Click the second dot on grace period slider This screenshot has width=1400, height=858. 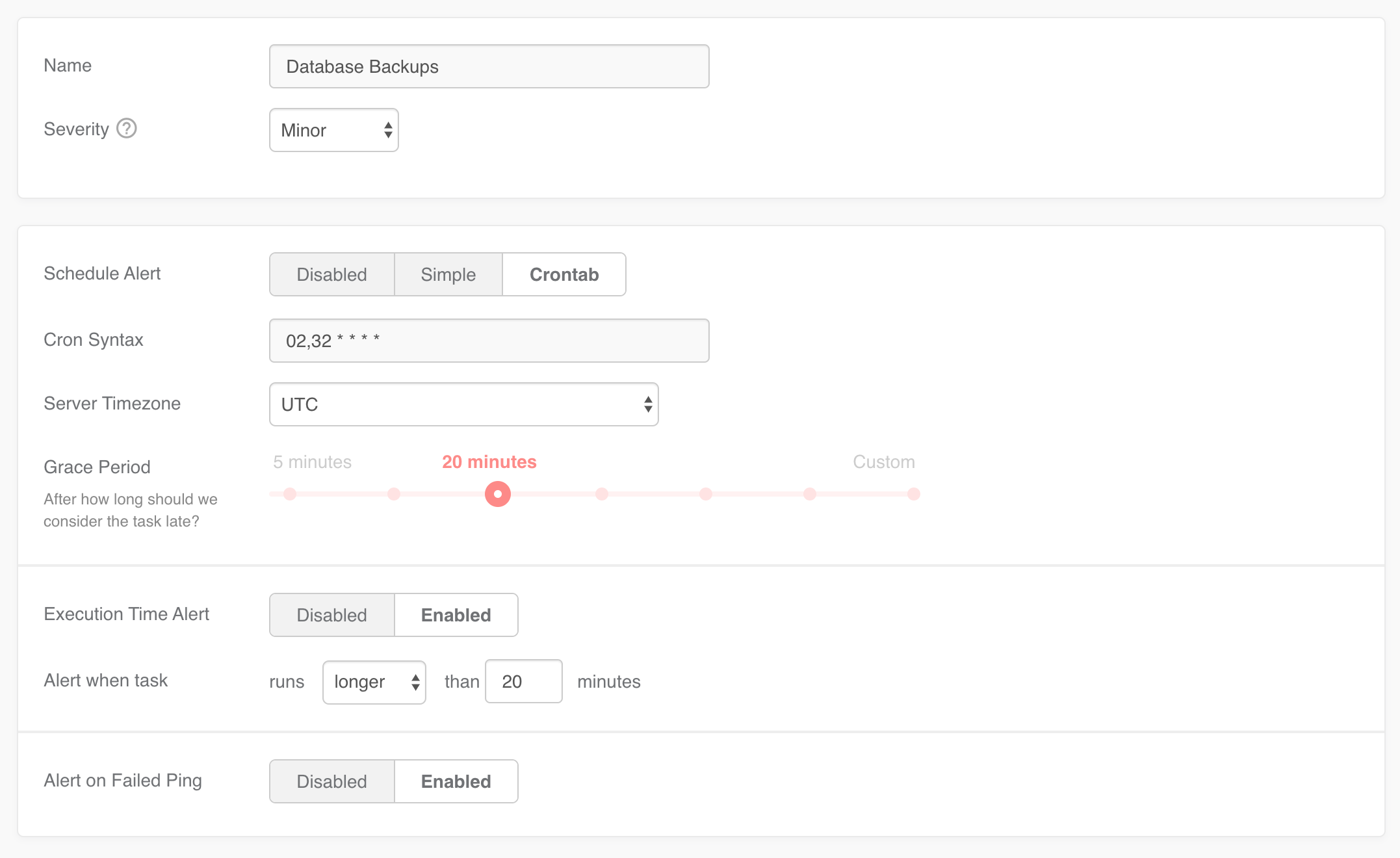394,494
